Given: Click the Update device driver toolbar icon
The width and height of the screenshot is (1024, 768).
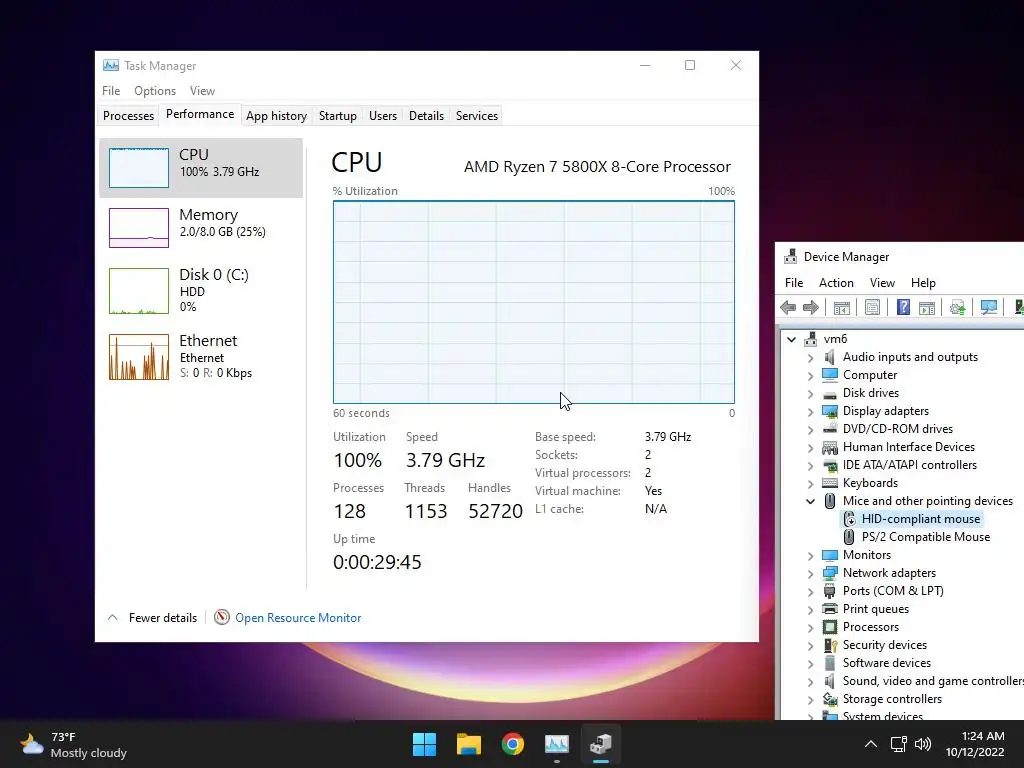Looking at the screenshot, I should click(957, 308).
